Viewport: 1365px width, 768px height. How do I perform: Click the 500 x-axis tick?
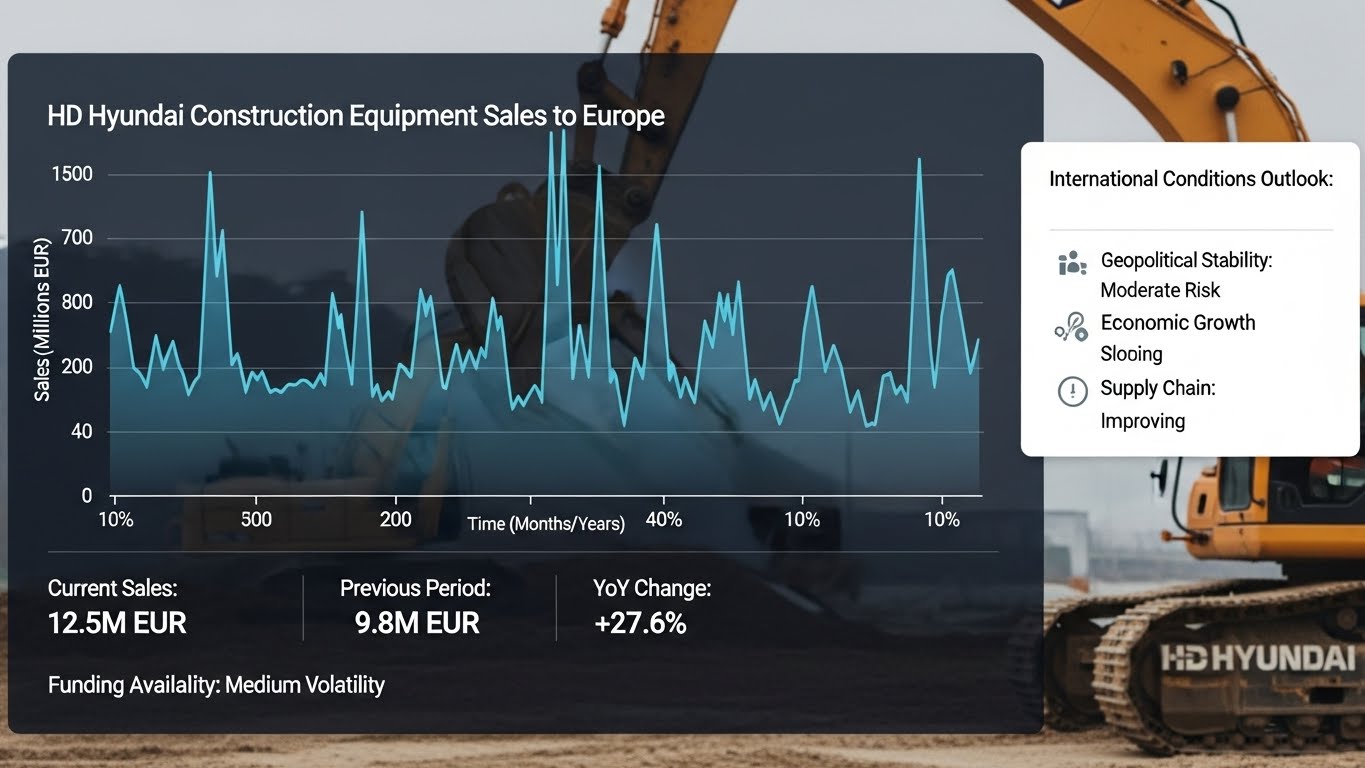click(x=256, y=520)
